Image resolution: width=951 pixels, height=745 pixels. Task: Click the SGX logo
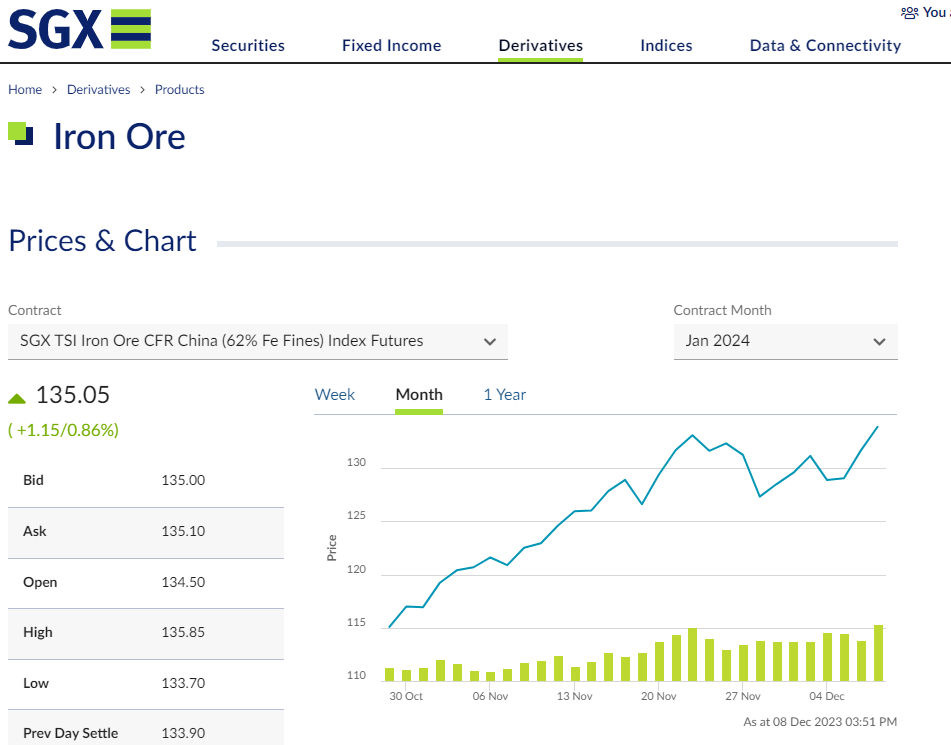[x=79, y=29]
